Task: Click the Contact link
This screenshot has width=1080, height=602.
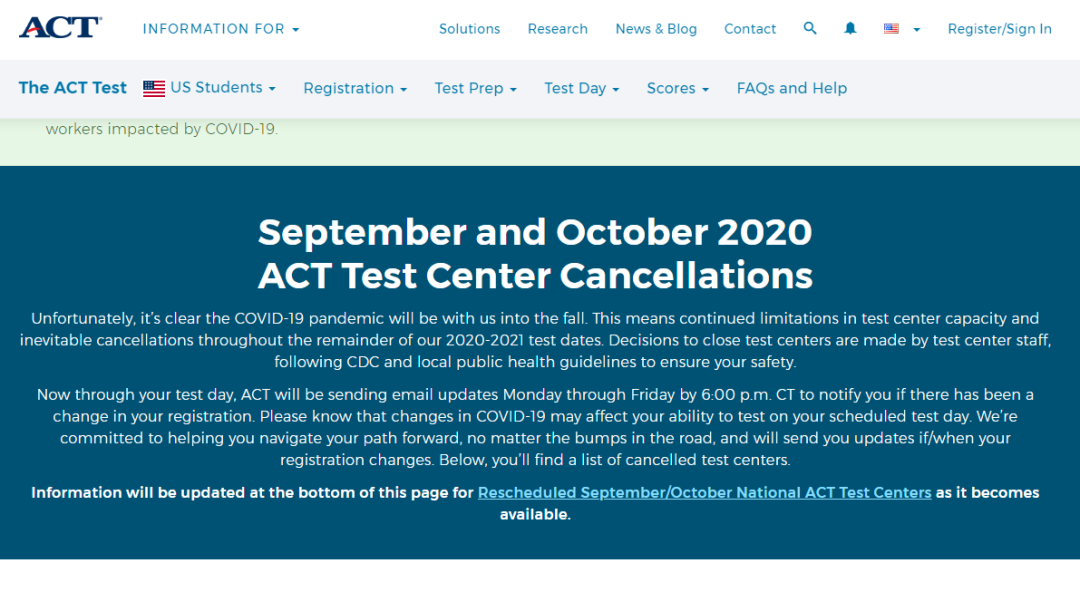Action: [x=750, y=29]
